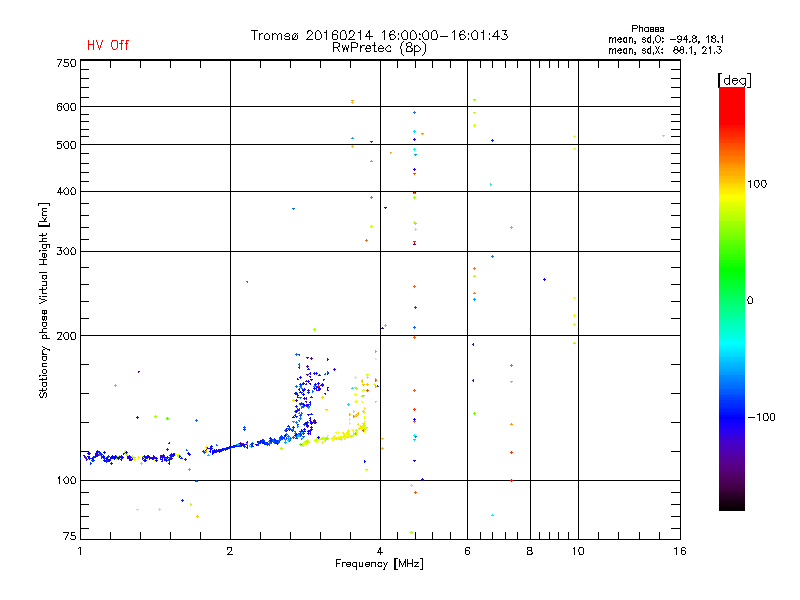Click the colorbar '0' tick label

pos(750,300)
